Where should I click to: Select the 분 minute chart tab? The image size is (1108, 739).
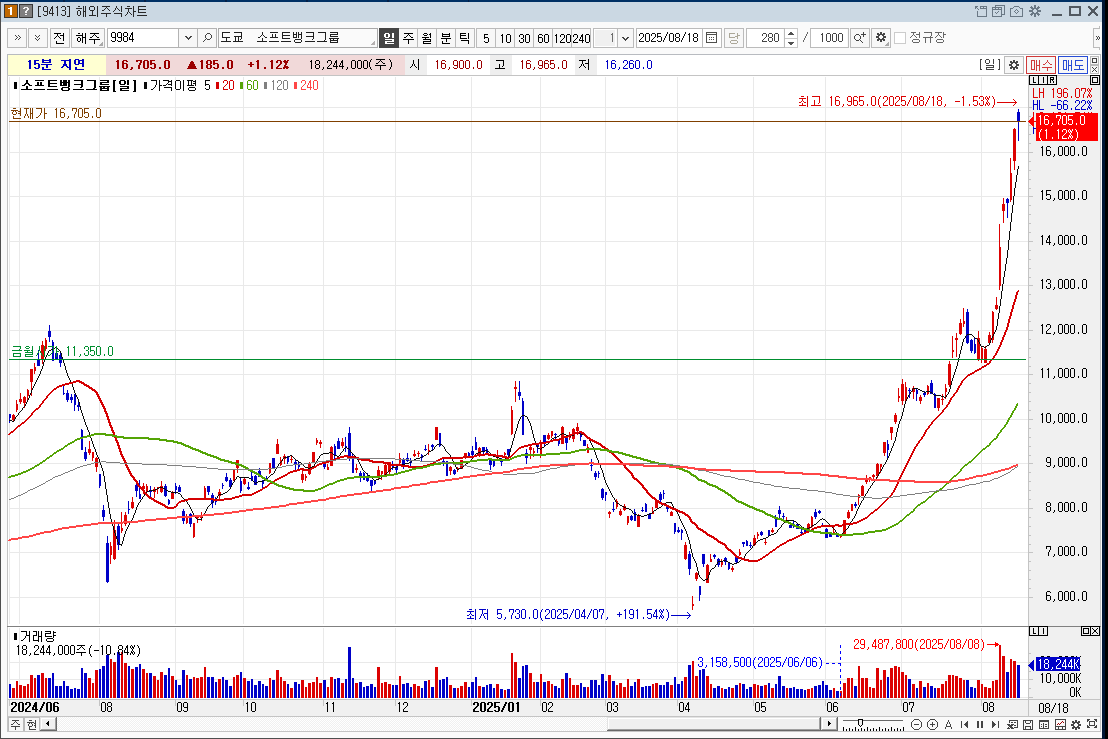click(446, 38)
